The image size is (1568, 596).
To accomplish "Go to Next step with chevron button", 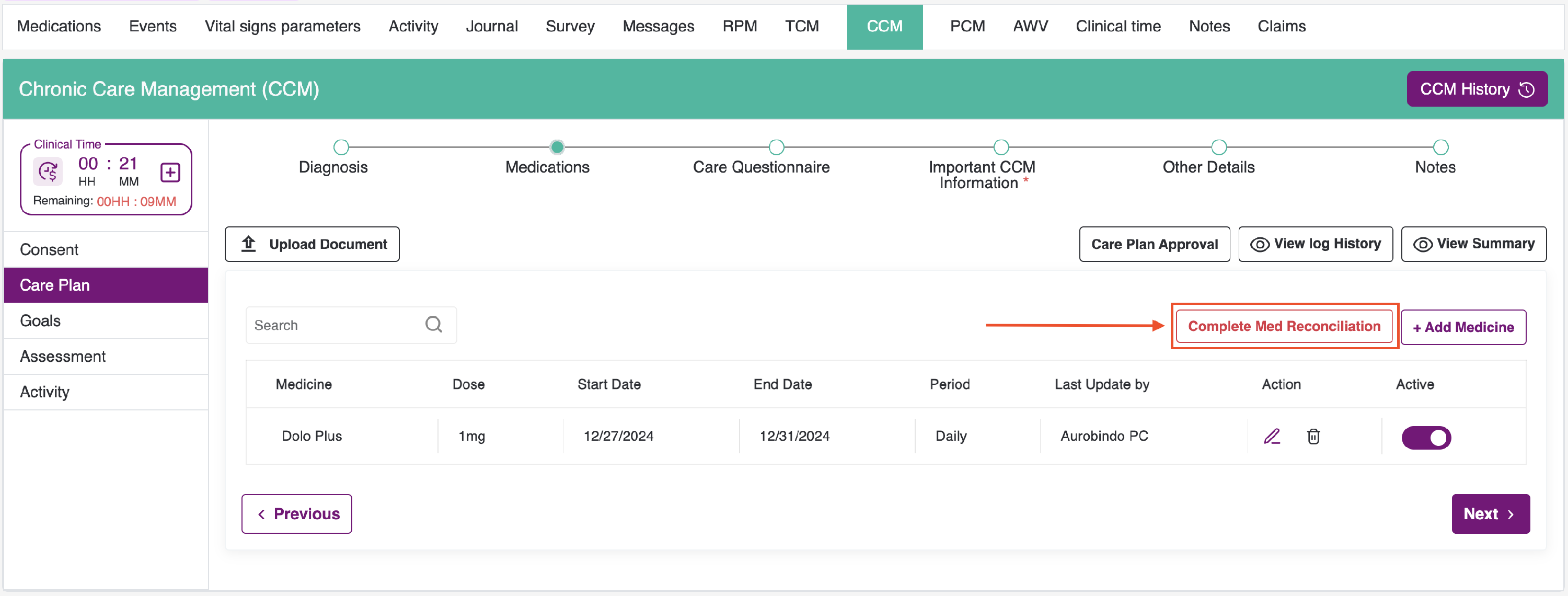I will point(1490,513).
